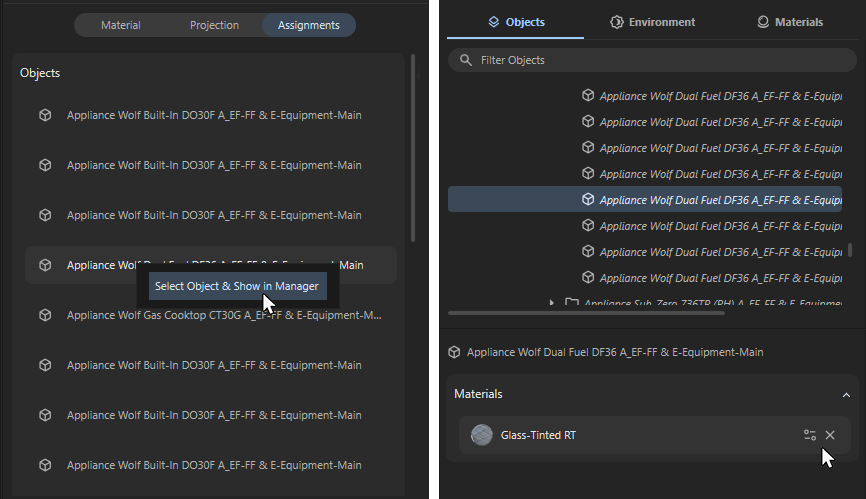
Task: Click the highlighted row in the Assignments objects list
Action: [211, 265]
